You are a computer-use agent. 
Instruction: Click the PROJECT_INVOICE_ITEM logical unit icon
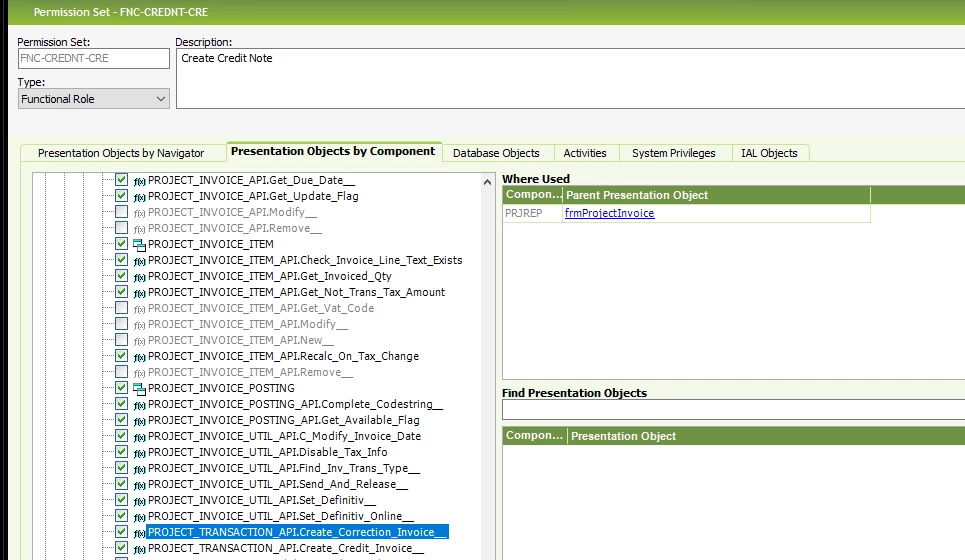pyautogui.click(x=139, y=244)
